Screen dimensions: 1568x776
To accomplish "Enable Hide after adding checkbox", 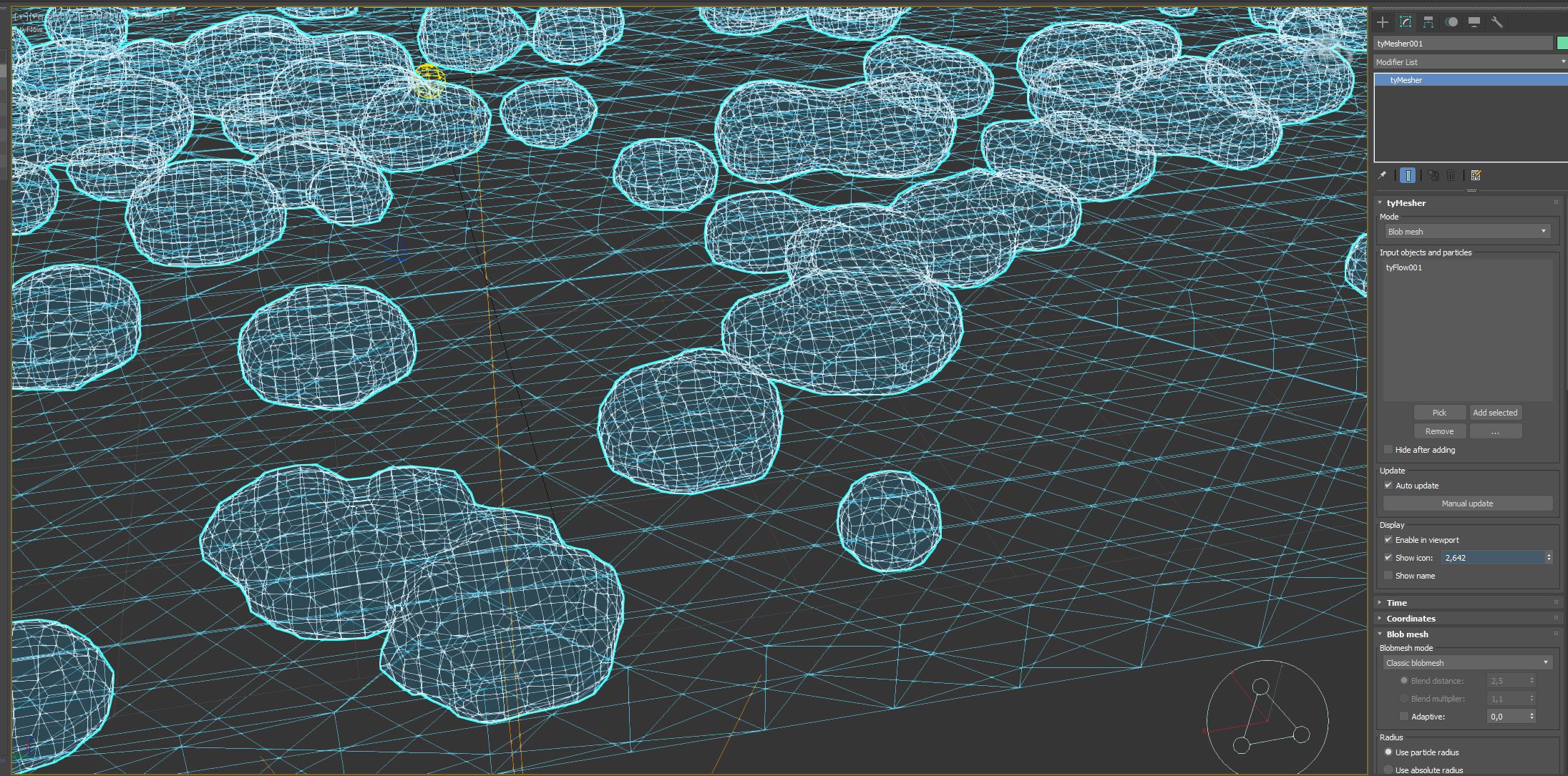I will pyautogui.click(x=1388, y=450).
